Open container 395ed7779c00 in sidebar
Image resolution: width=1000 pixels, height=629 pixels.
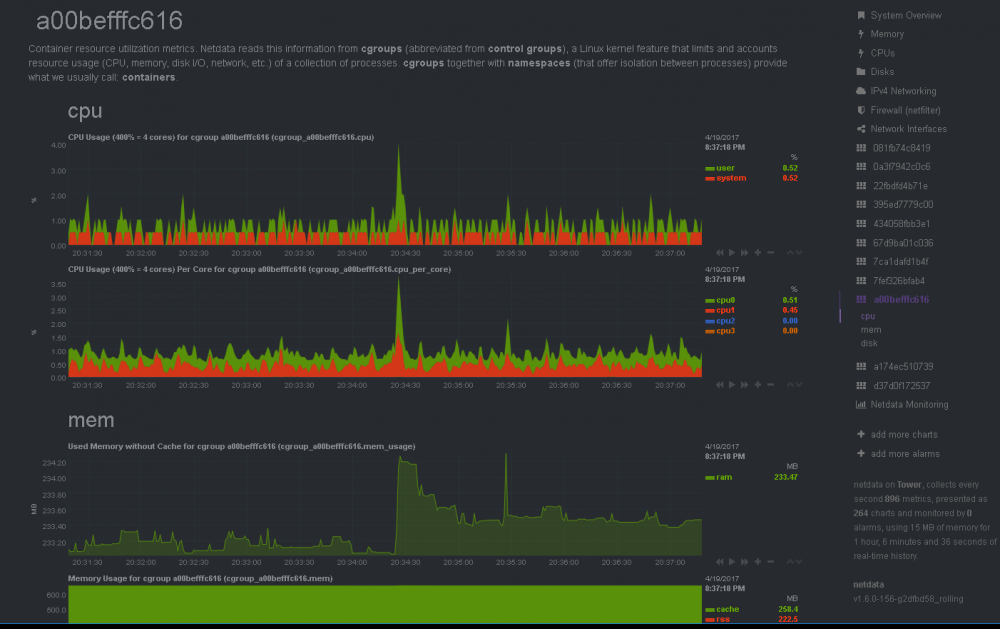[903, 205]
